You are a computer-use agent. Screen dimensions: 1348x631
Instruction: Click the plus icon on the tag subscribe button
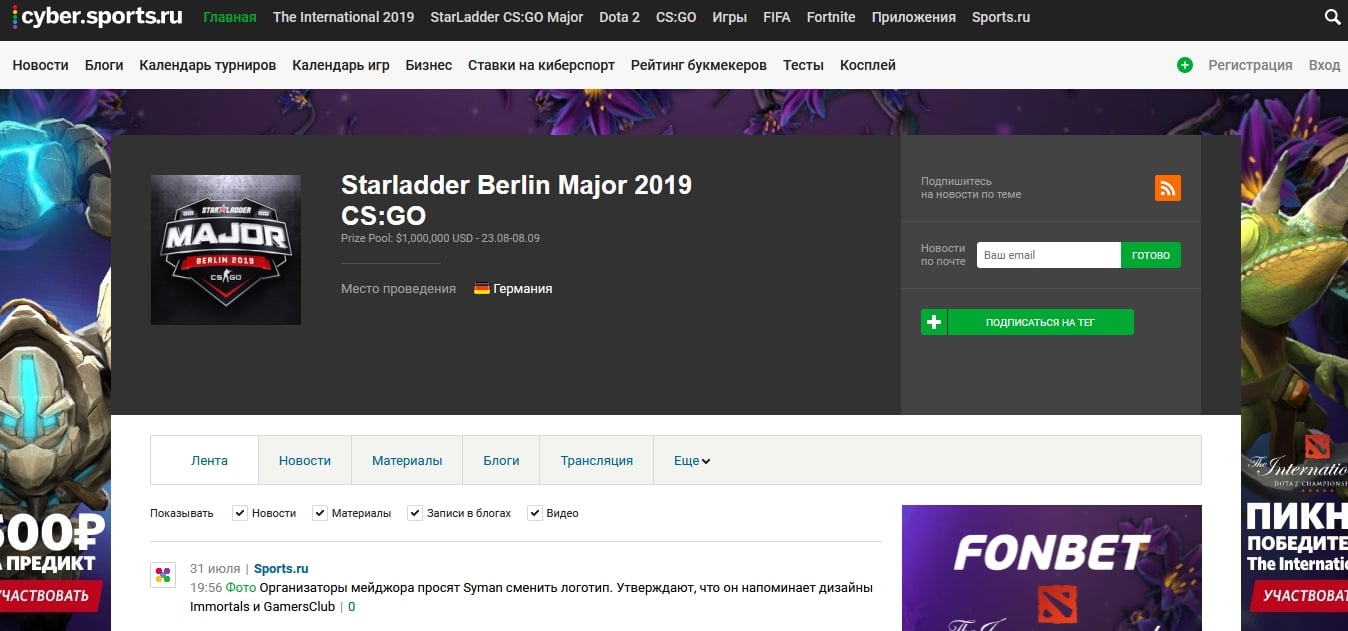pyautogui.click(x=934, y=322)
